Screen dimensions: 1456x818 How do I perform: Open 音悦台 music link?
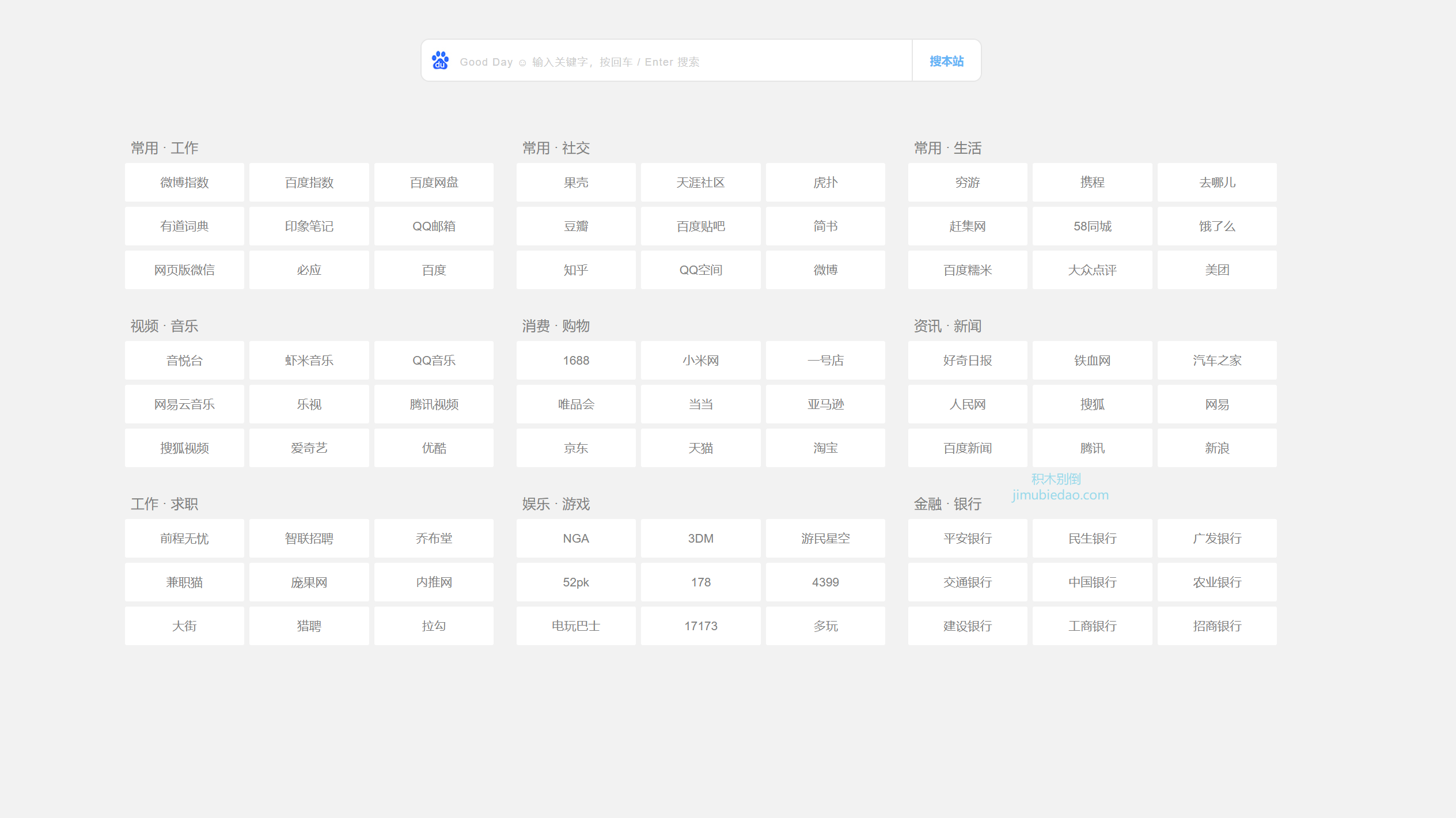tap(184, 361)
